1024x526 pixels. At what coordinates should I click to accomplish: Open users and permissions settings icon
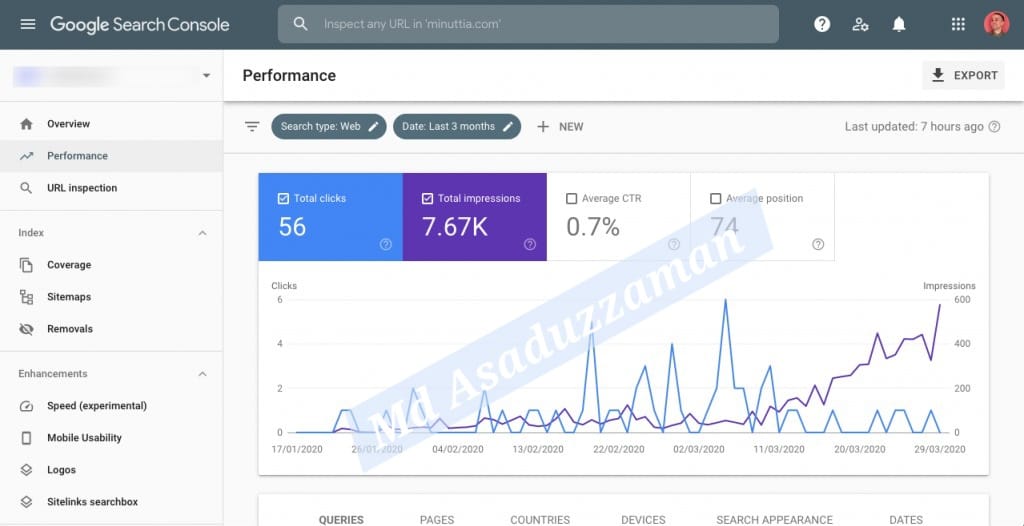(x=860, y=24)
